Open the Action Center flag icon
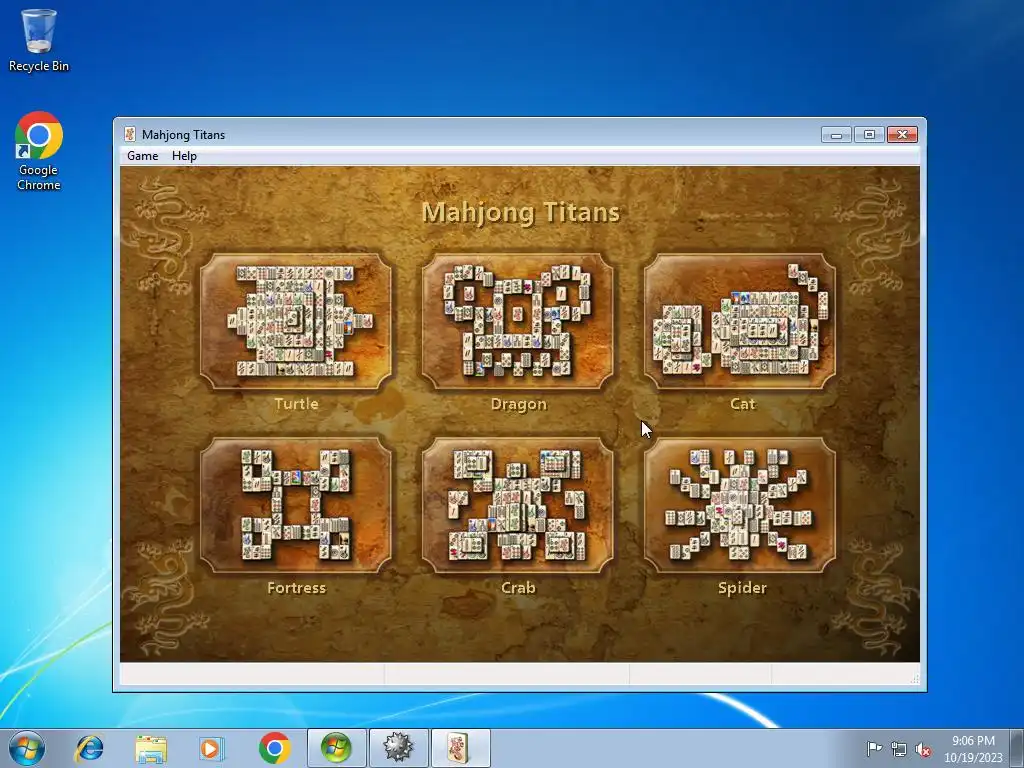This screenshot has height=768, width=1024. point(874,749)
